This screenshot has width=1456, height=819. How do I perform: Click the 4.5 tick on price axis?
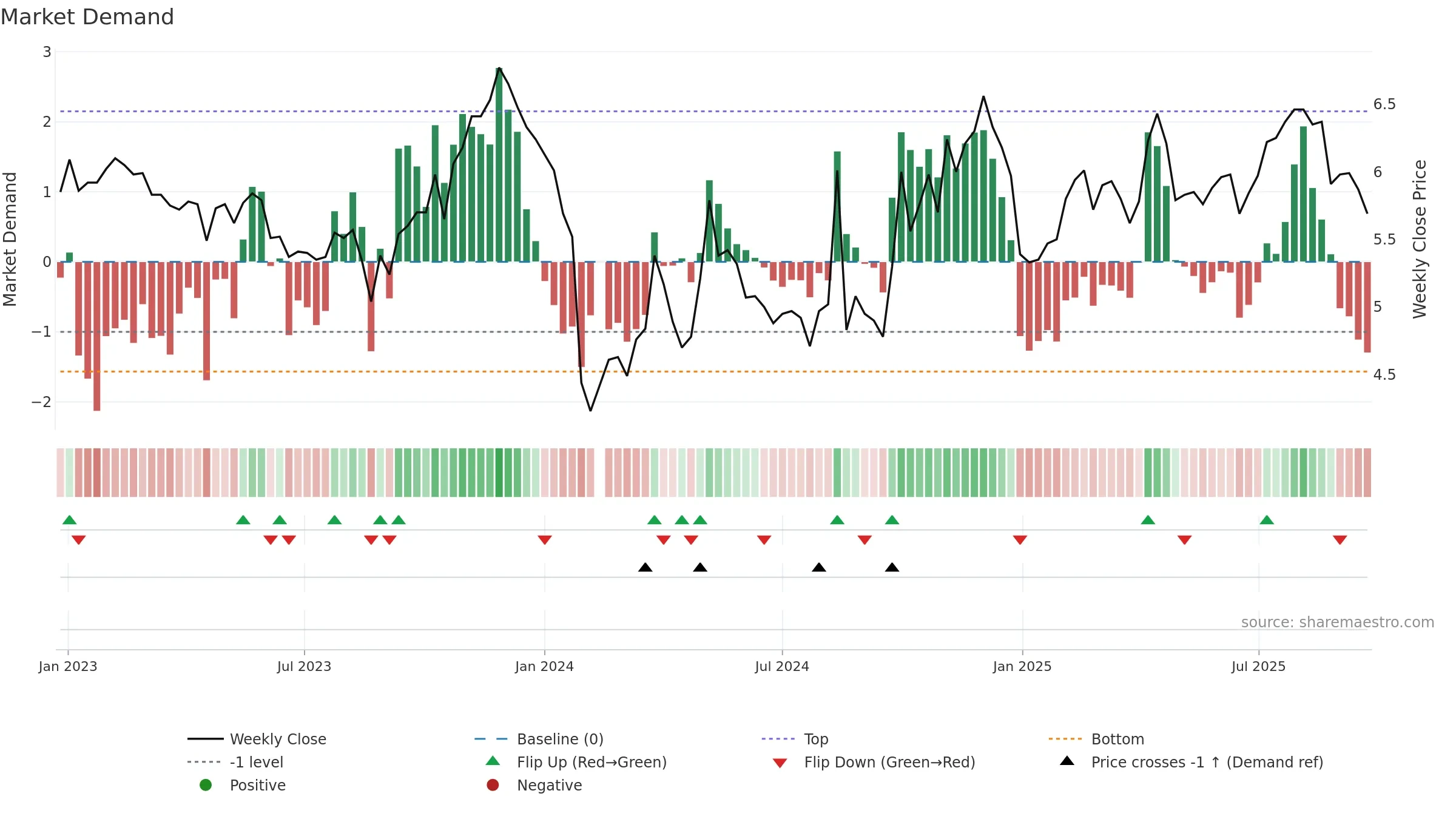click(x=1384, y=375)
